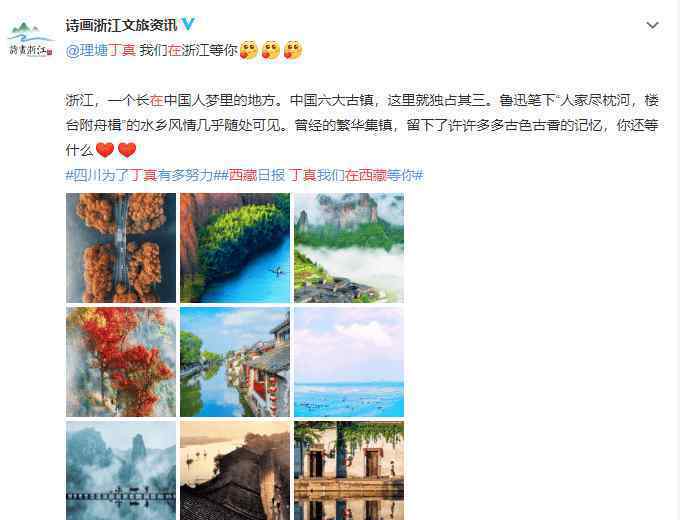Open the aerial autumn trees road photo
680x520 pixels.
(x=121, y=248)
